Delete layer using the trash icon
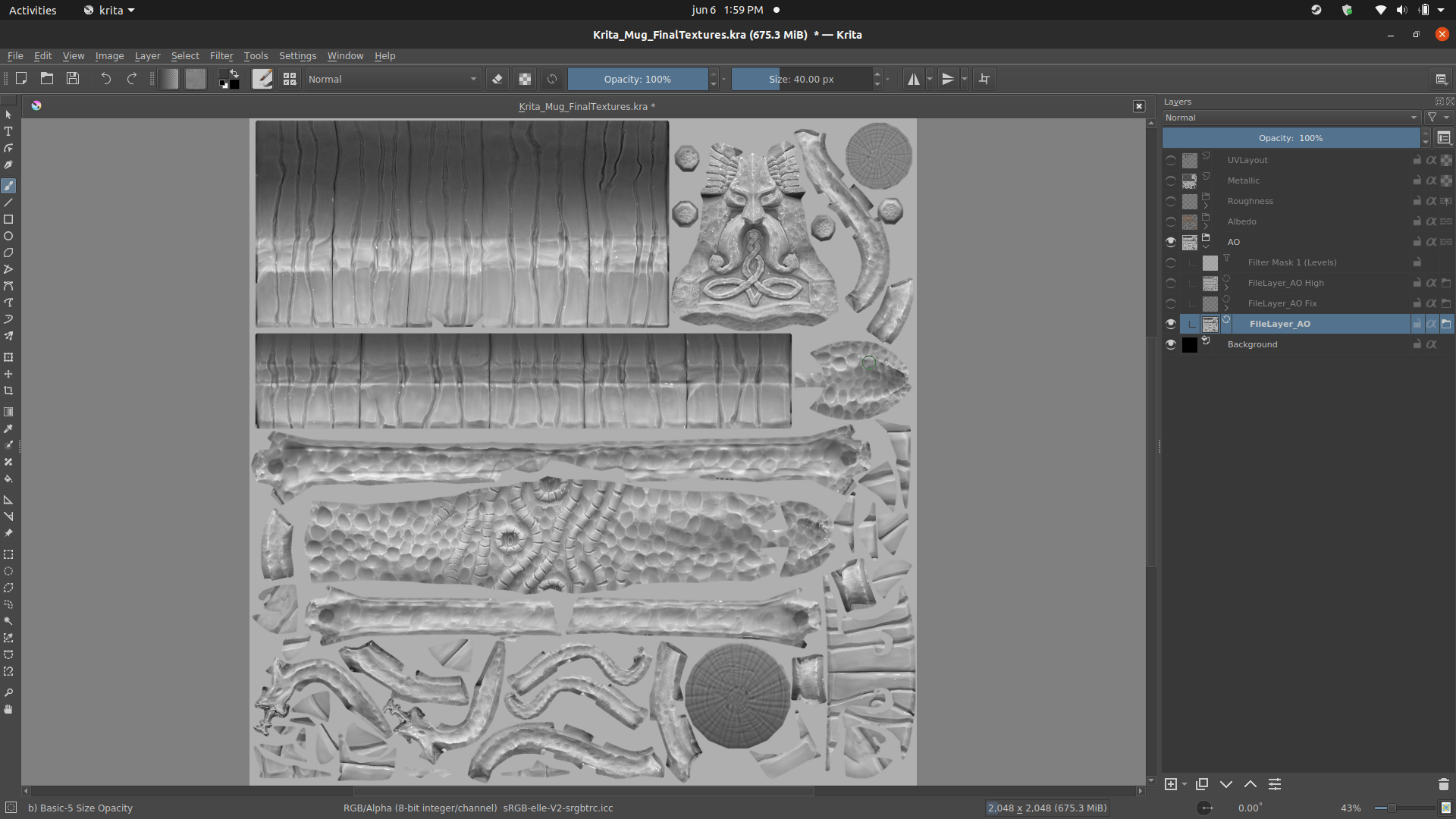Viewport: 1456px width, 819px height. click(x=1443, y=784)
